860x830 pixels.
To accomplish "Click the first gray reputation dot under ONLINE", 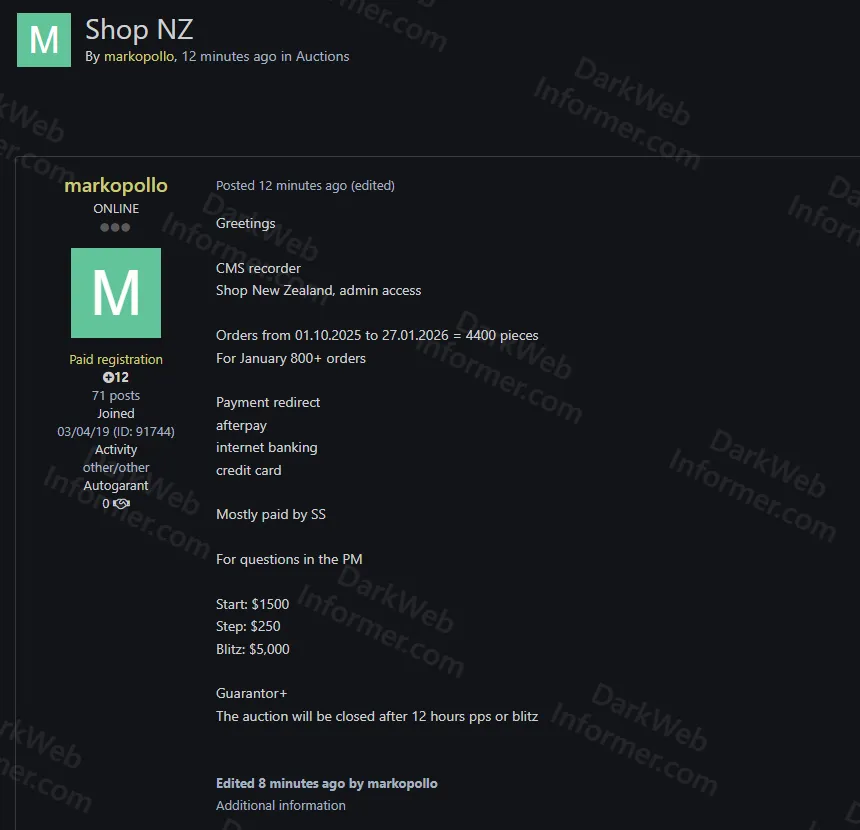I will coord(102,227).
